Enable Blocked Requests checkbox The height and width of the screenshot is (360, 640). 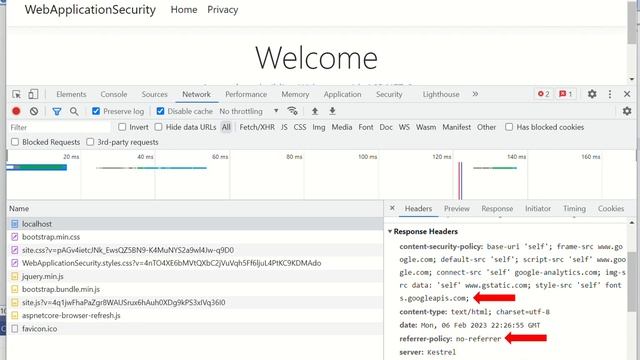(15, 142)
